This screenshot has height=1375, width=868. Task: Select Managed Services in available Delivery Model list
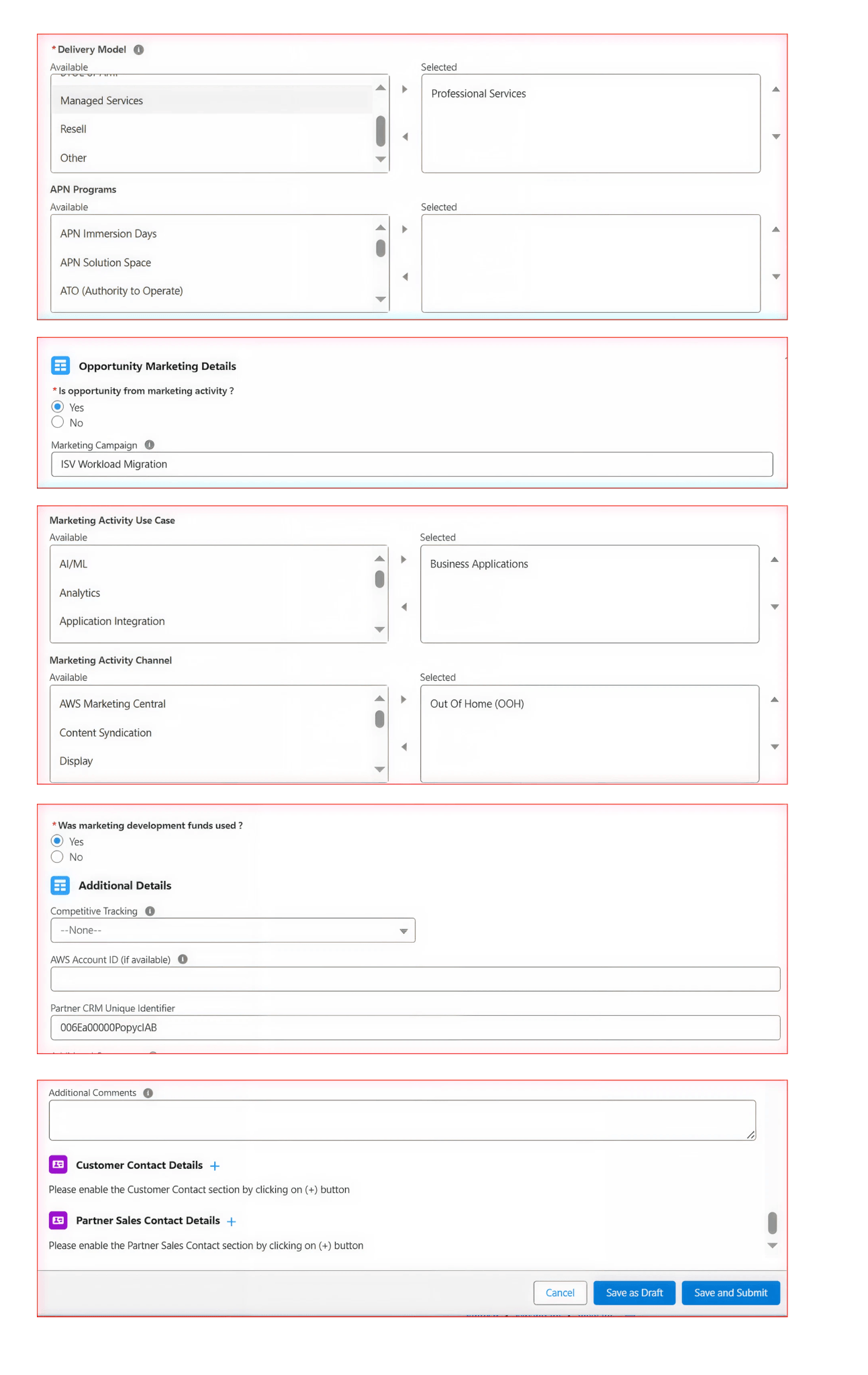coord(101,100)
